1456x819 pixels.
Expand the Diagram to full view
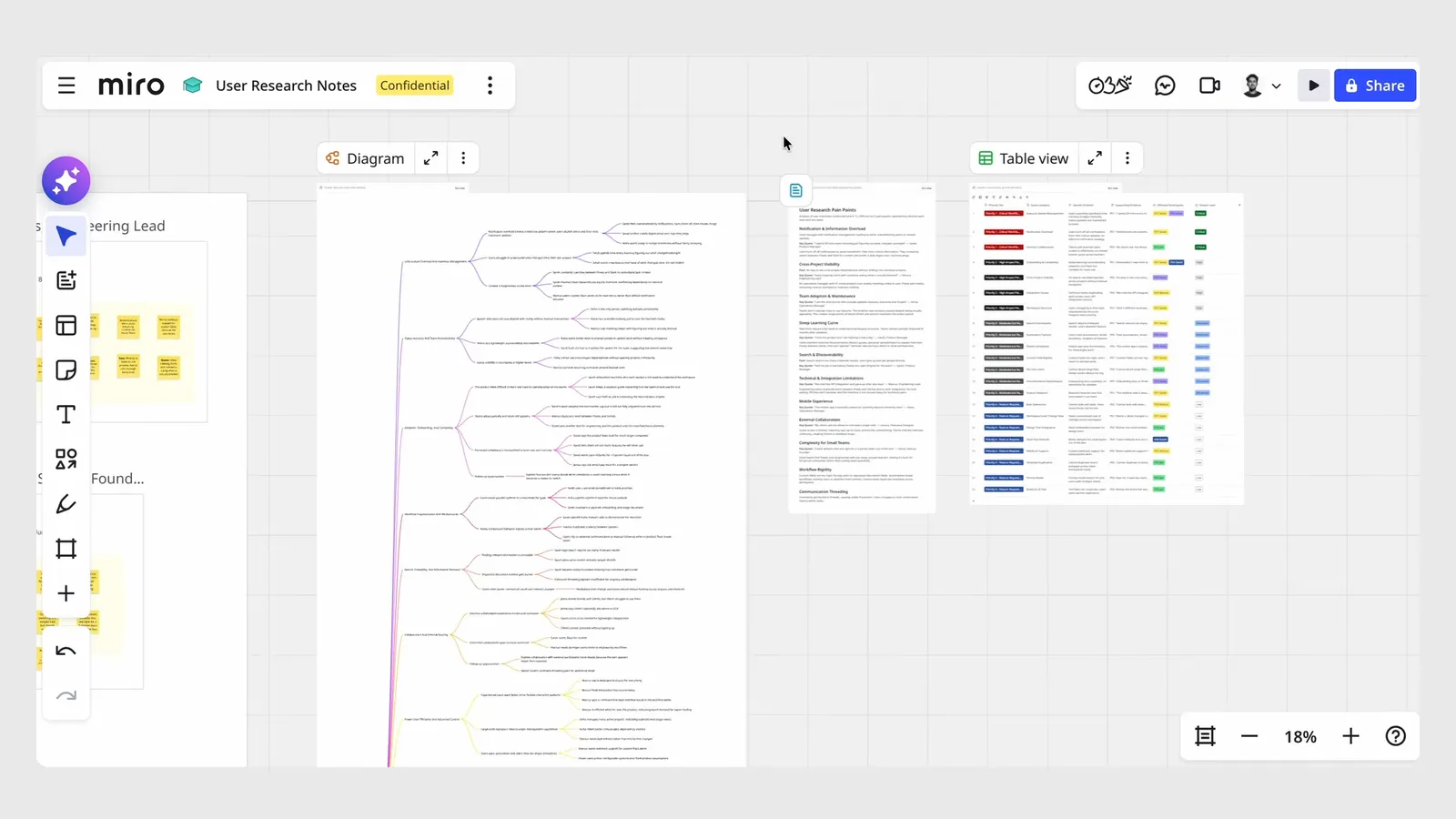(x=431, y=158)
